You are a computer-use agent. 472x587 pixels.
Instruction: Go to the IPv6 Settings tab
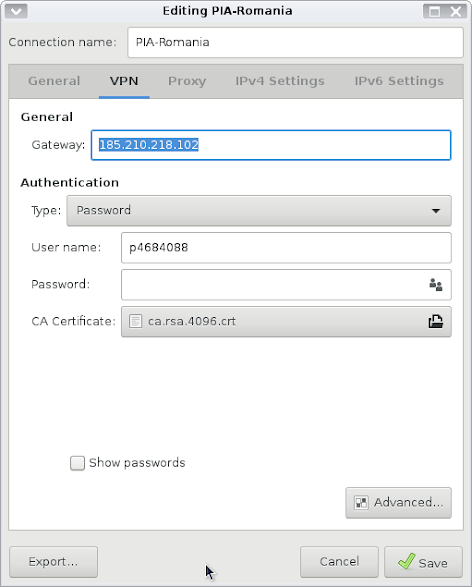[x=399, y=81]
